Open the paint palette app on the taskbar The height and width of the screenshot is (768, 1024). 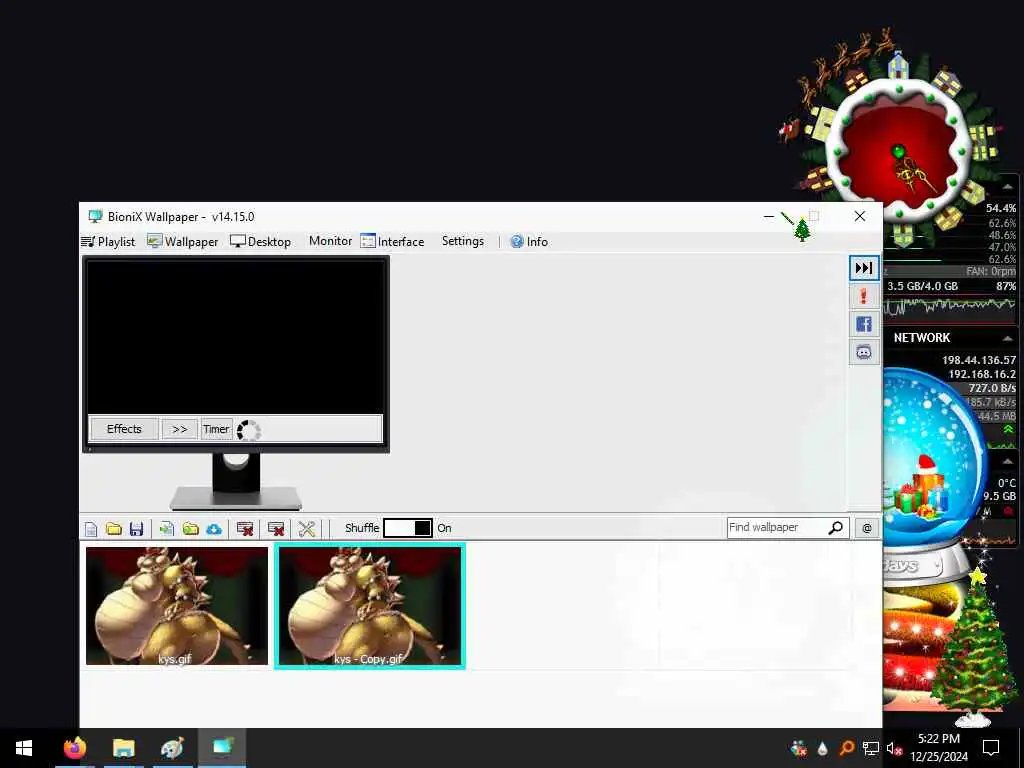coord(172,748)
